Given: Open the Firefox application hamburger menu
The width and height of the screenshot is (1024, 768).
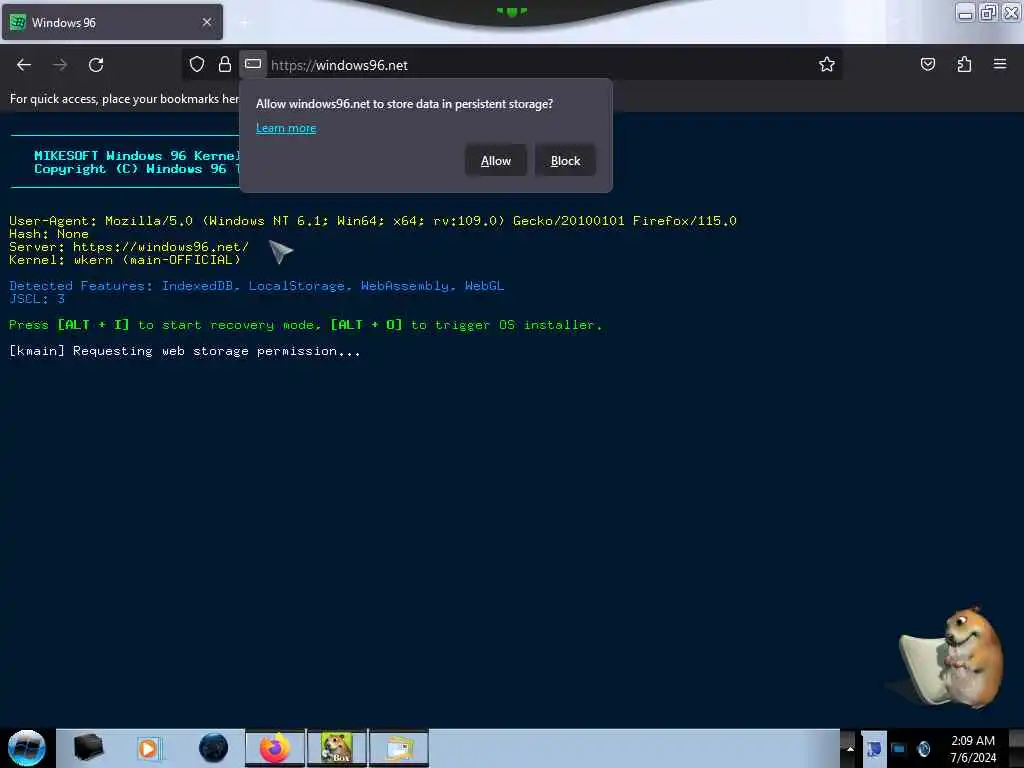Looking at the screenshot, I should [999, 64].
